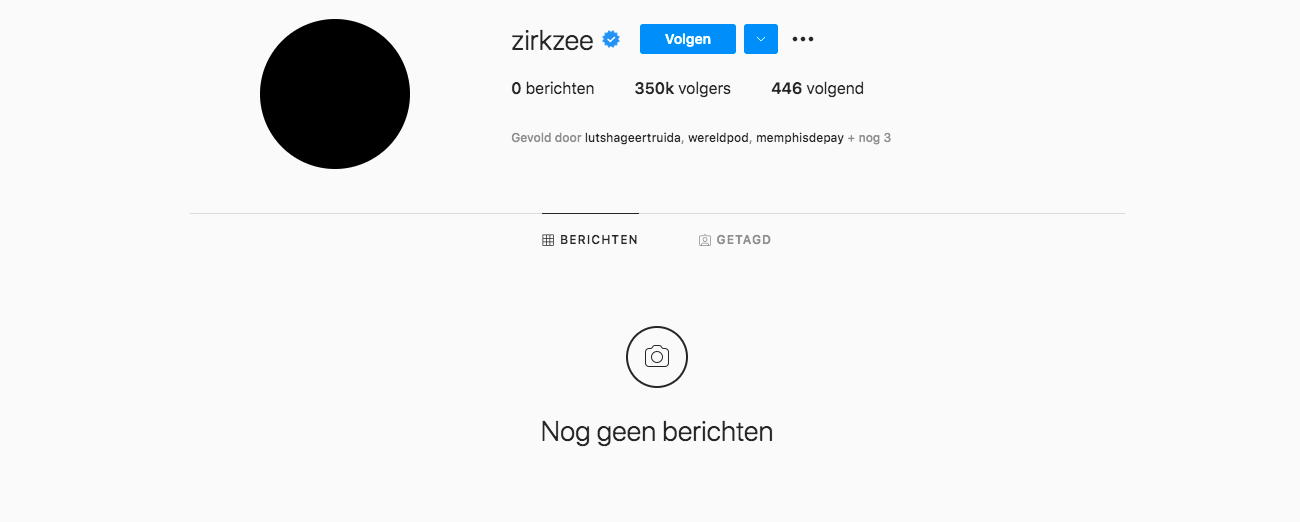
Task: Show more followers via '+ nog 3'
Action: coord(869,138)
